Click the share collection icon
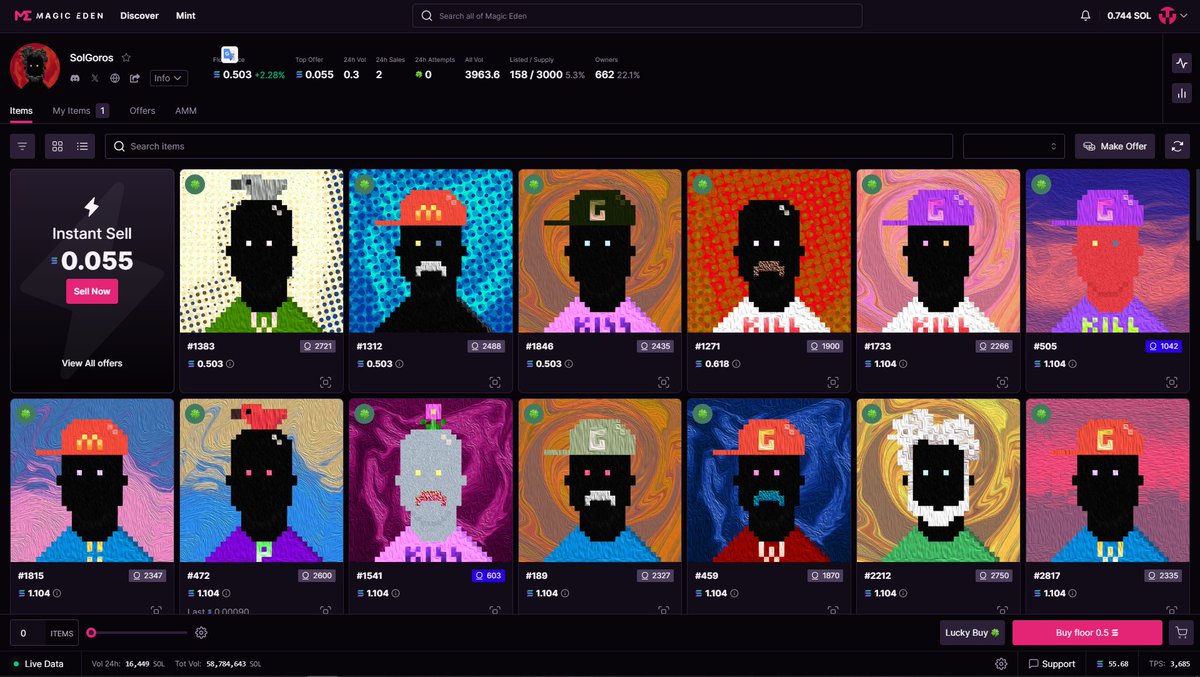 click(134, 78)
